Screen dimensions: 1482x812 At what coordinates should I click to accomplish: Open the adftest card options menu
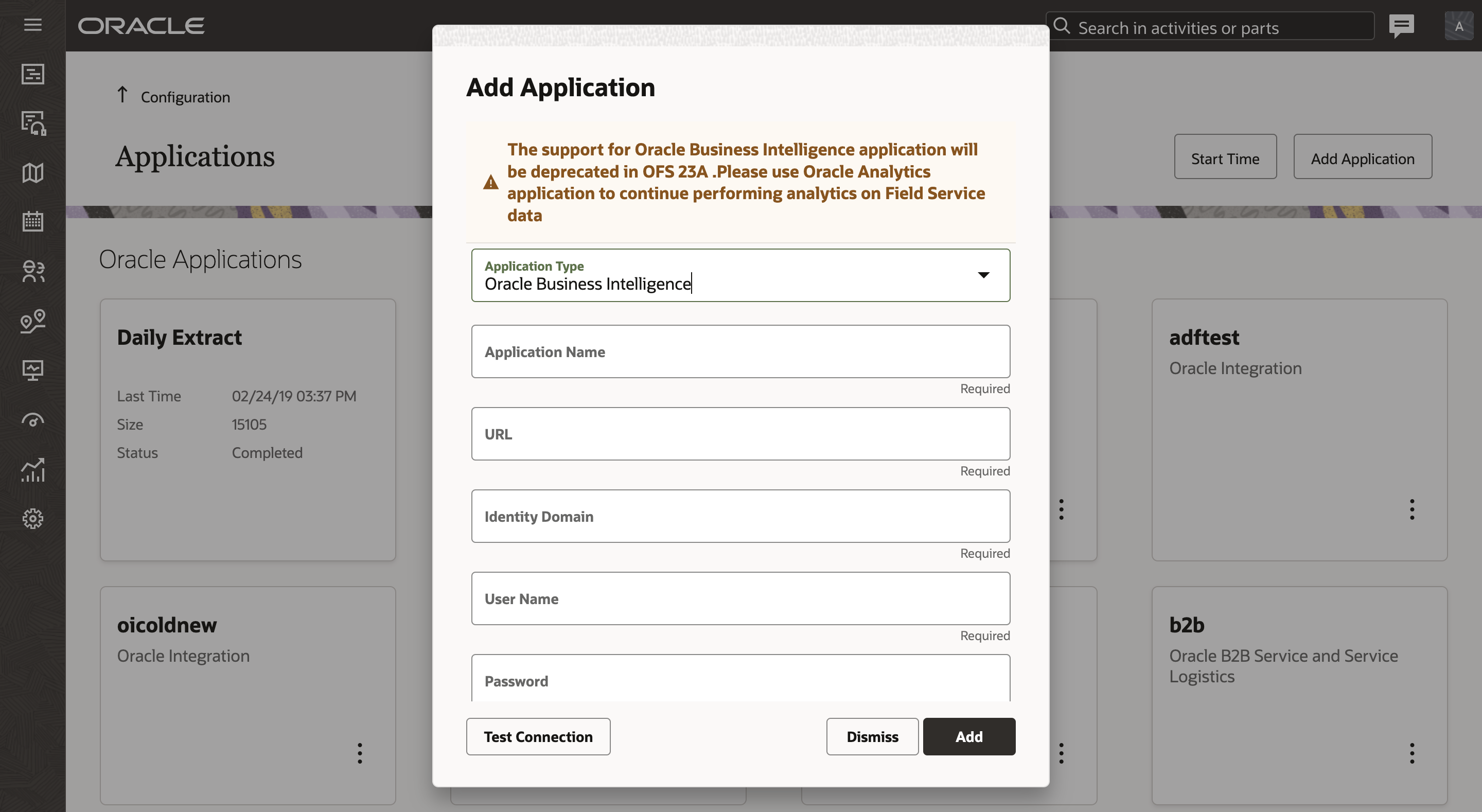(x=1412, y=509)
